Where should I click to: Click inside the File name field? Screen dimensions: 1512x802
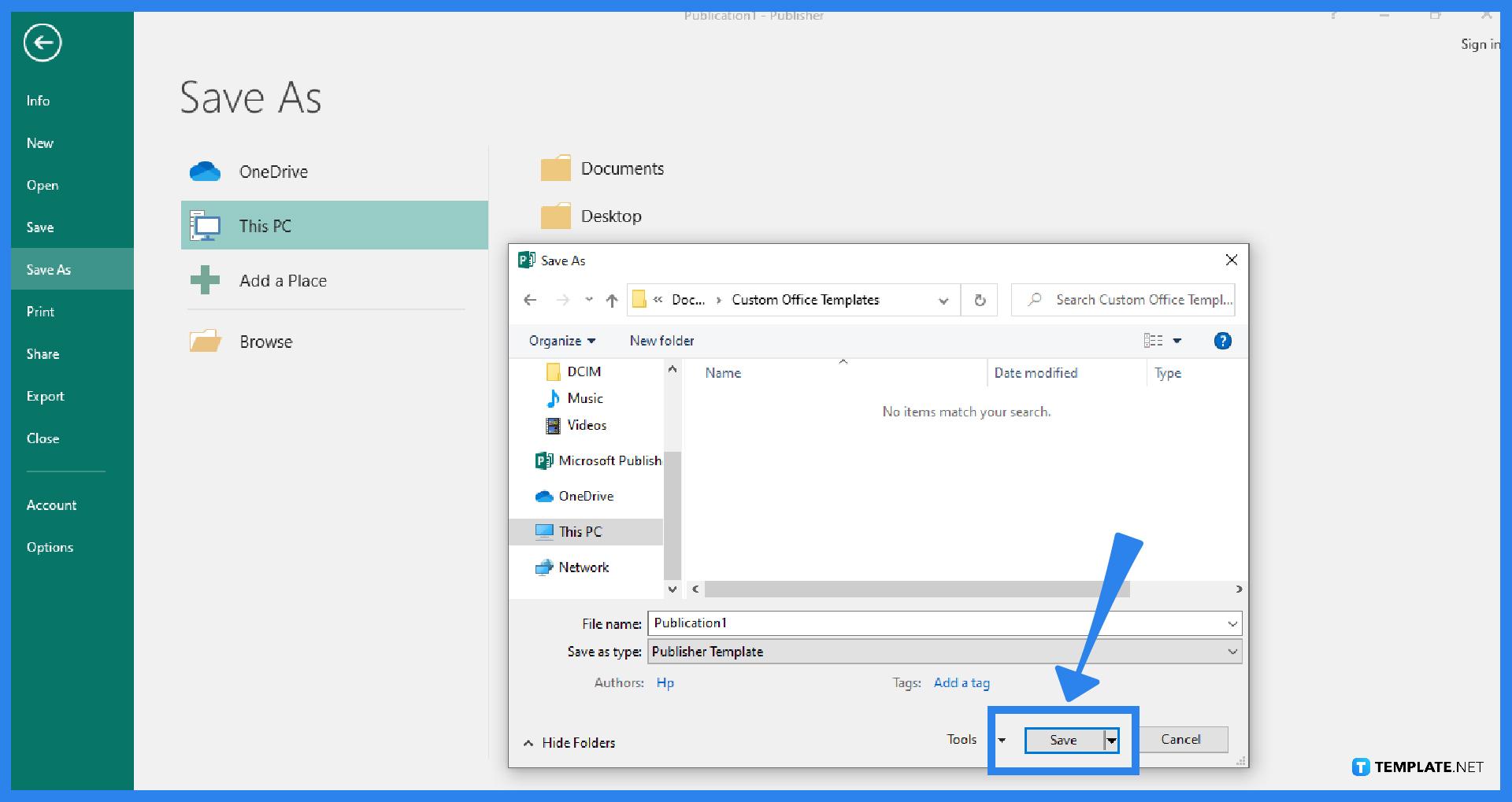(866, 623)
